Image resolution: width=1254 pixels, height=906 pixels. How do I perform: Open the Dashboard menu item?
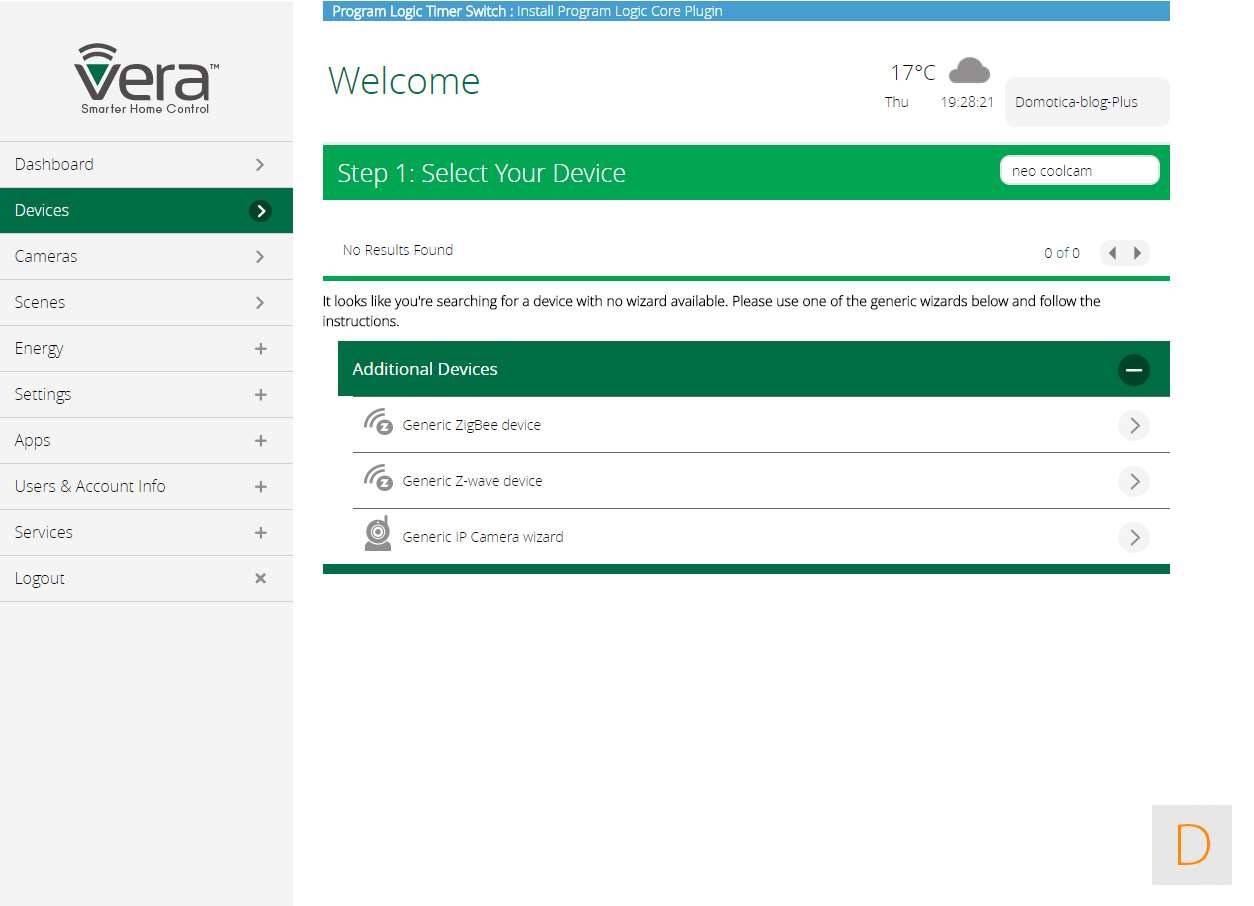[146, 165]
